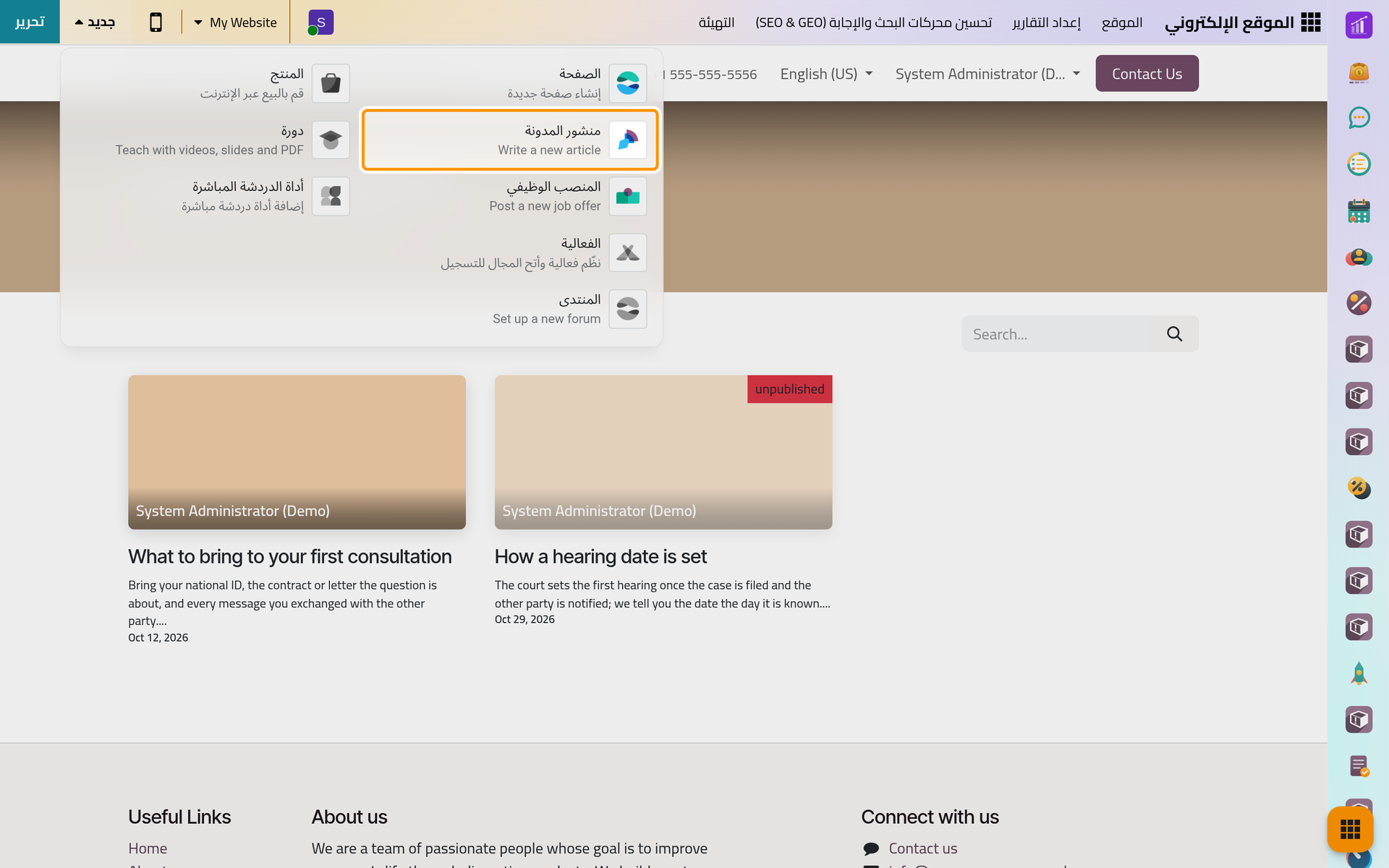The width and height of the screenshot is (1389, 868).
Task: Click the orange floating apps grid button
Action: [x=1350, y=829]
